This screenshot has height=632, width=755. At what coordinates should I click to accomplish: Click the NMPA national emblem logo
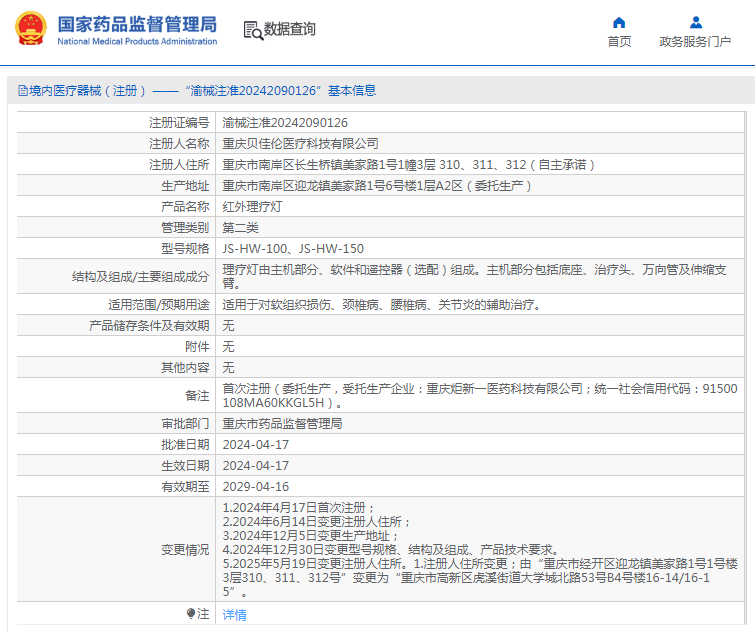tap(31, 28)
